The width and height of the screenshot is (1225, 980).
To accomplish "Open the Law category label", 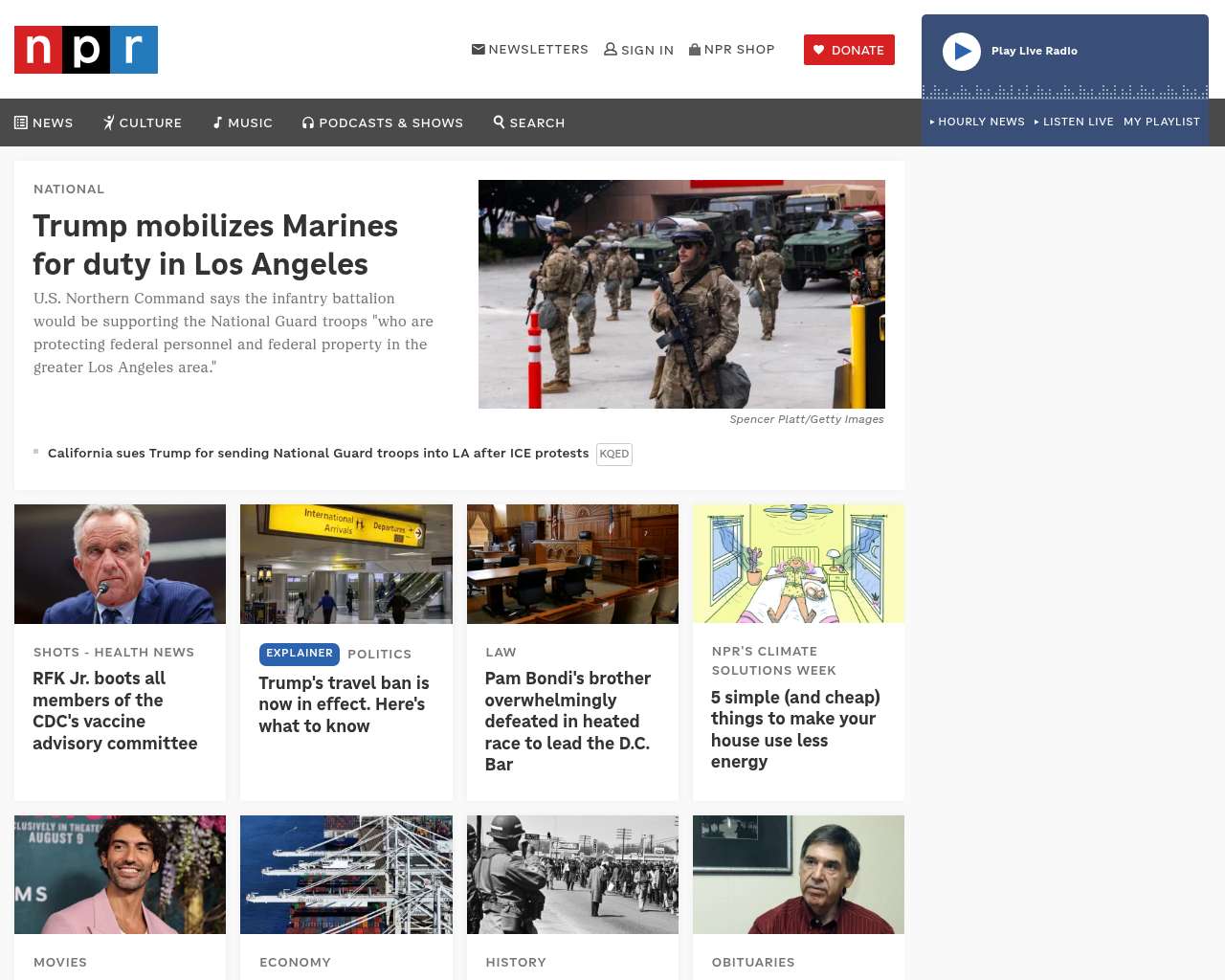I will point(501,652).
